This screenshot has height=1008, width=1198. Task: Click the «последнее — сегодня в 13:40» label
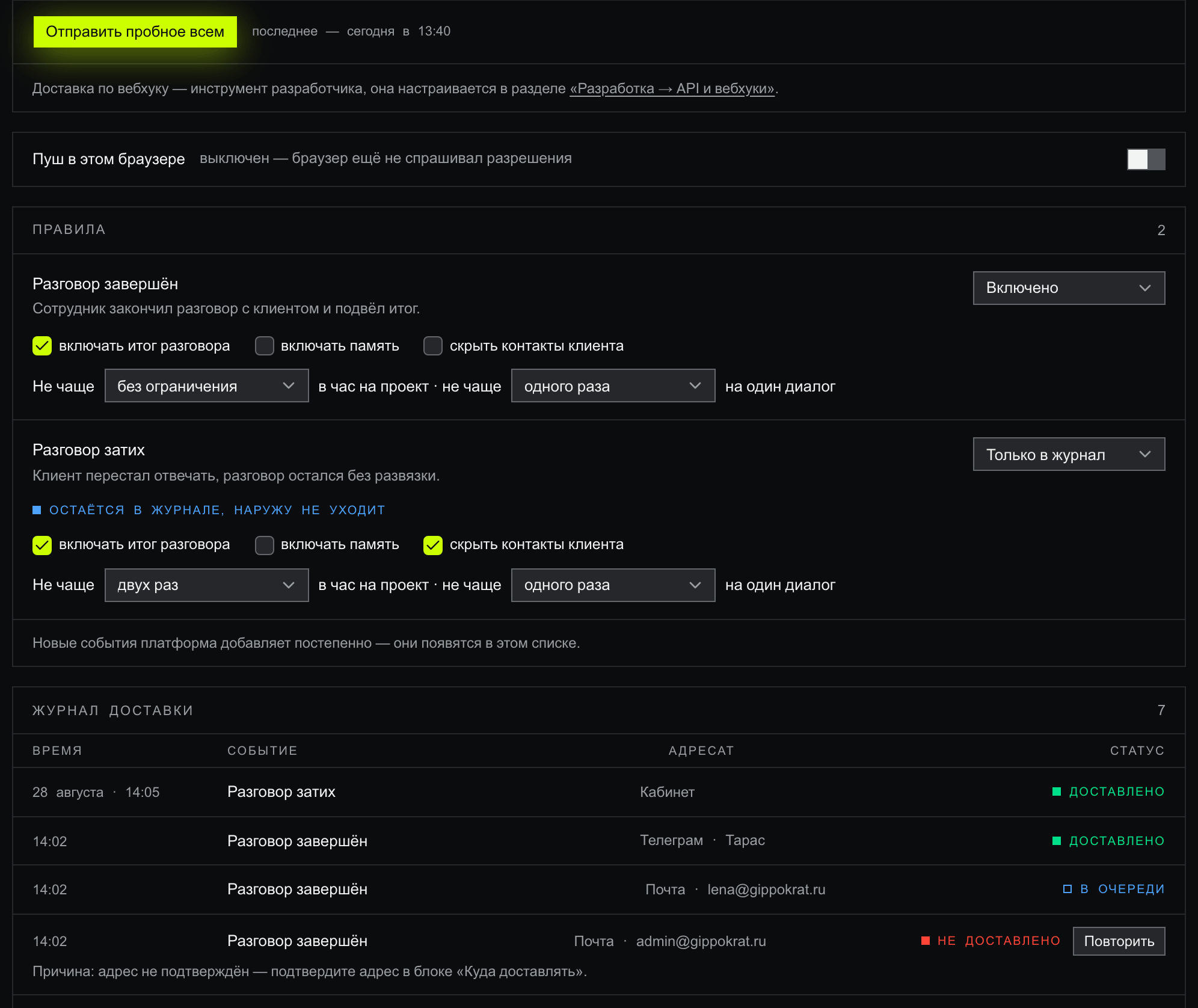click(x=351, y=31)
